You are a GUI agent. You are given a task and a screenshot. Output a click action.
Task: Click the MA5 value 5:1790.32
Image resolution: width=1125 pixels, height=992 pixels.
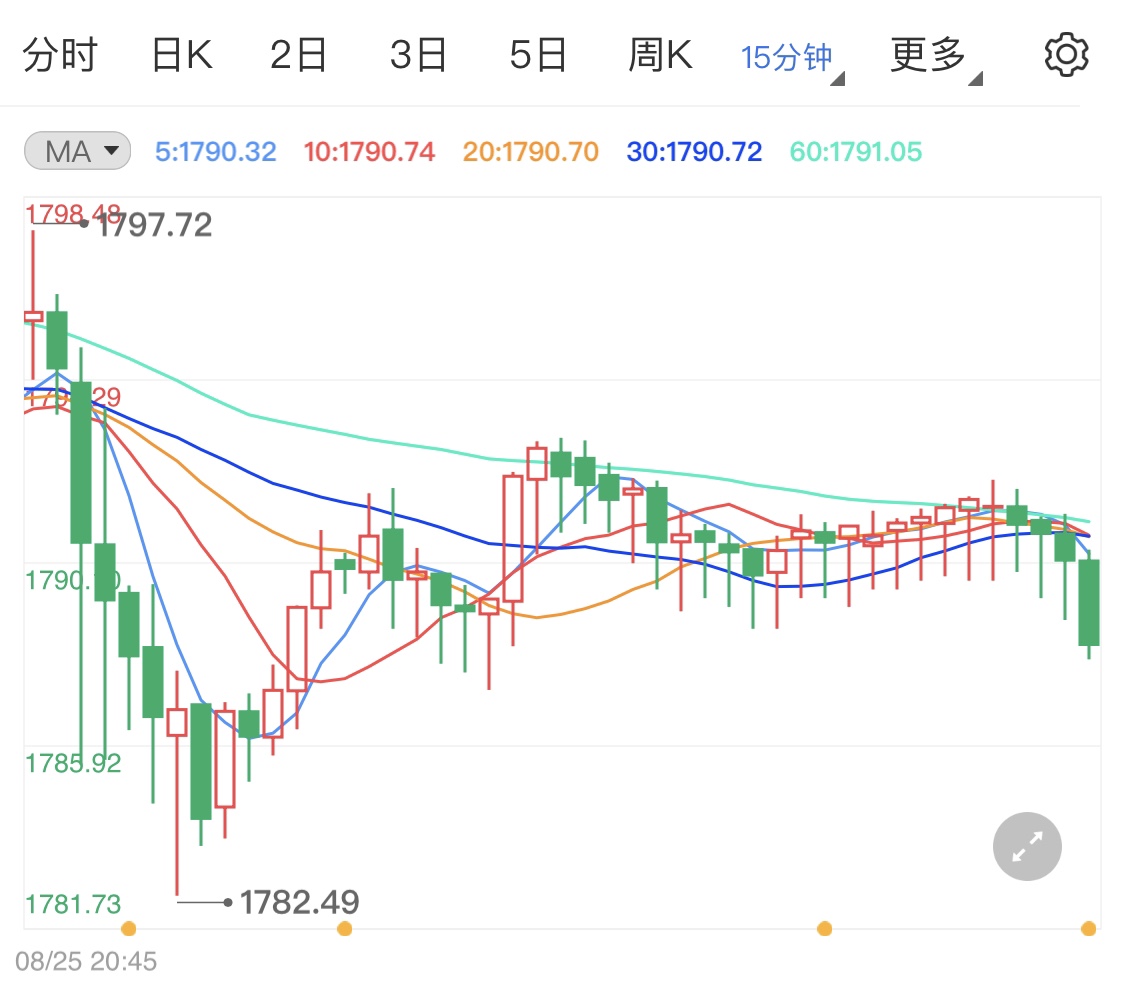pos(215,151)
